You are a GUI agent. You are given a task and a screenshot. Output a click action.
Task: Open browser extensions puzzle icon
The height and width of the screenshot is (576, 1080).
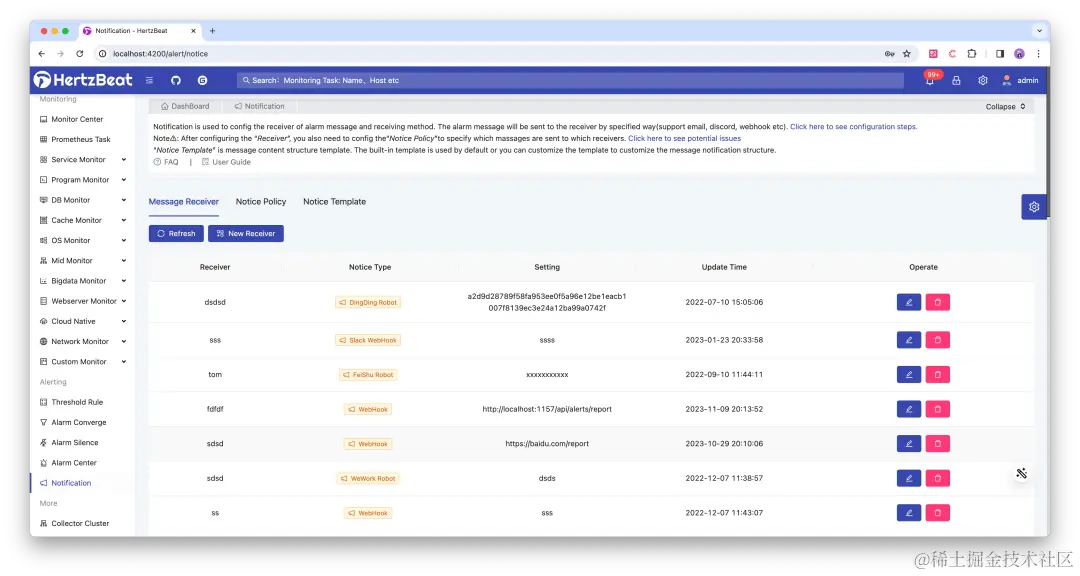(972, 54)
